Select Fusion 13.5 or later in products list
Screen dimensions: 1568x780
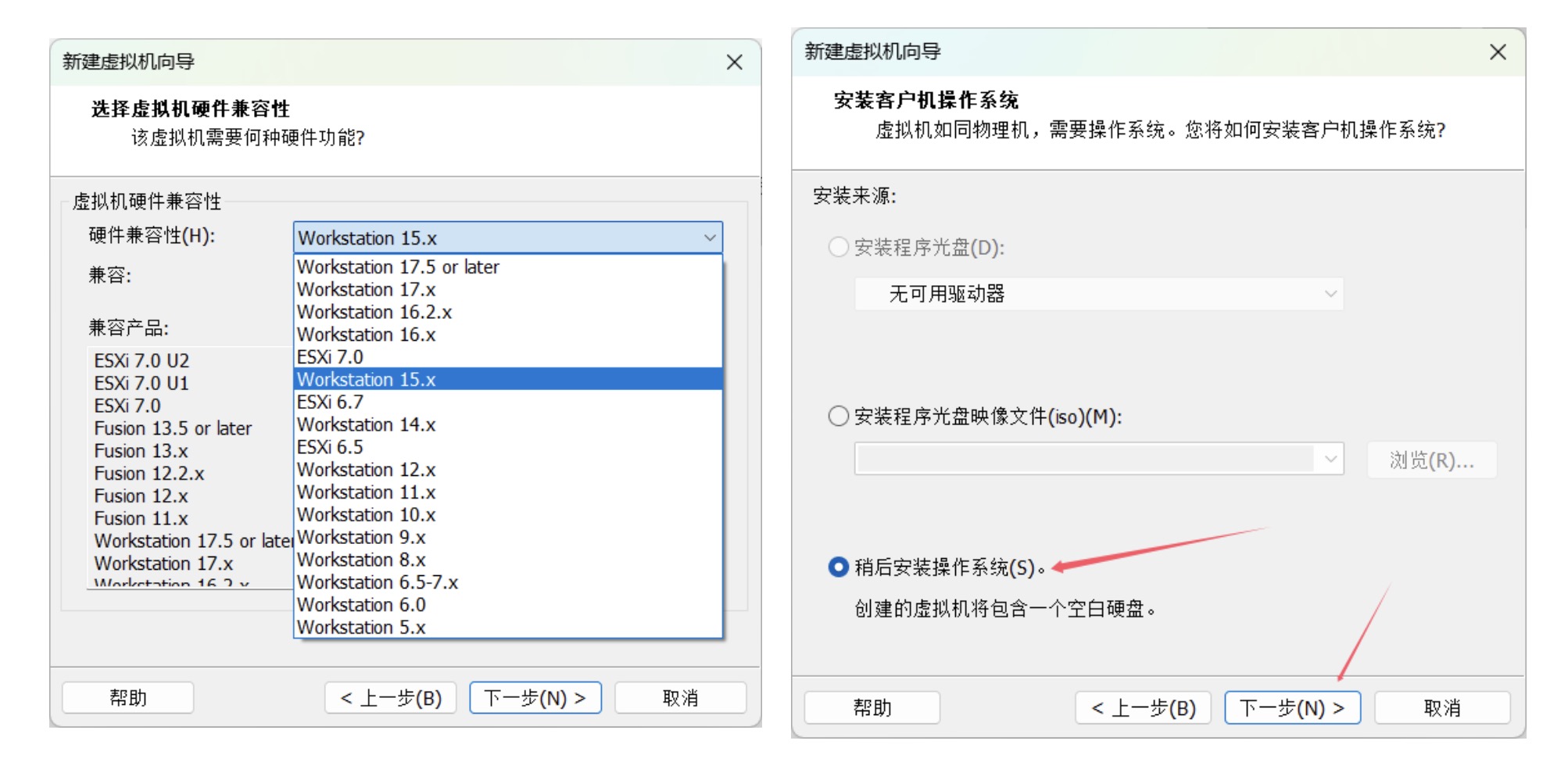click(173, 429)
